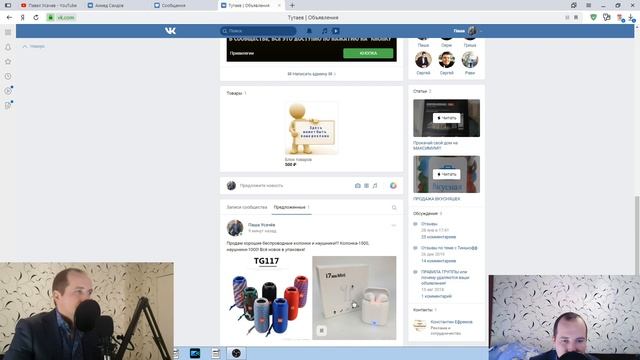The height and width of the screenshot is (360, 640).
Task: Search the wall with the magnifier icon
Action: pyautogui.click(x=394, y=207)
